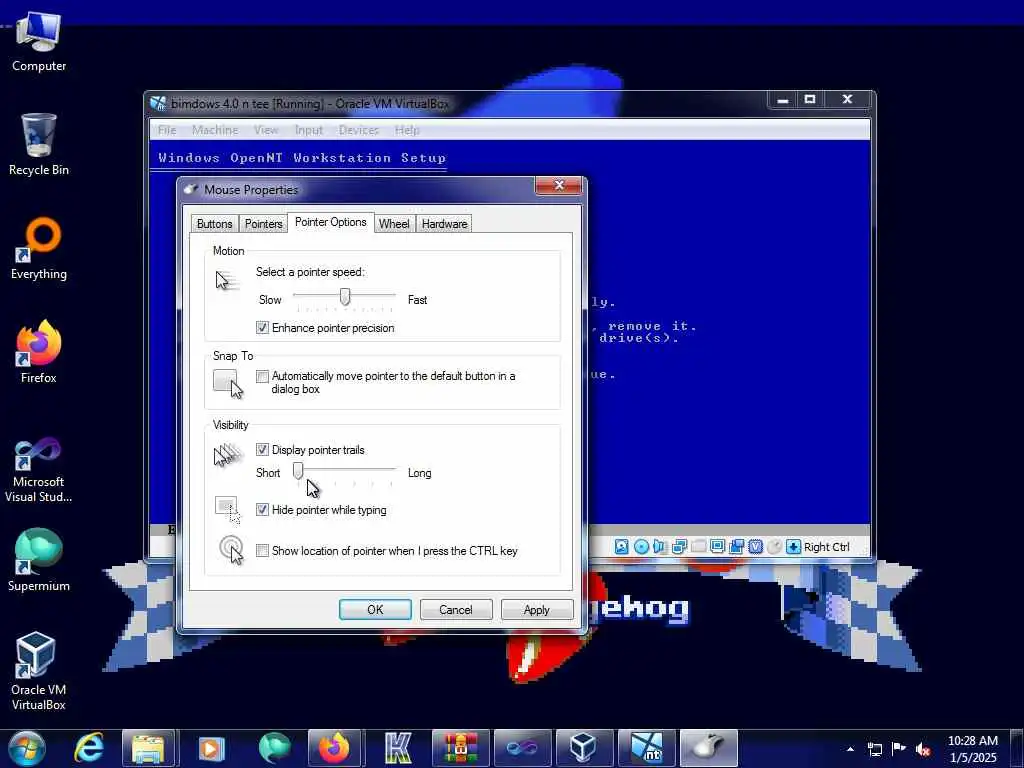This screenshot has width=1024, height=768.
Task: Close the Mouse Properties dialog
Action: tap(558, 185)
